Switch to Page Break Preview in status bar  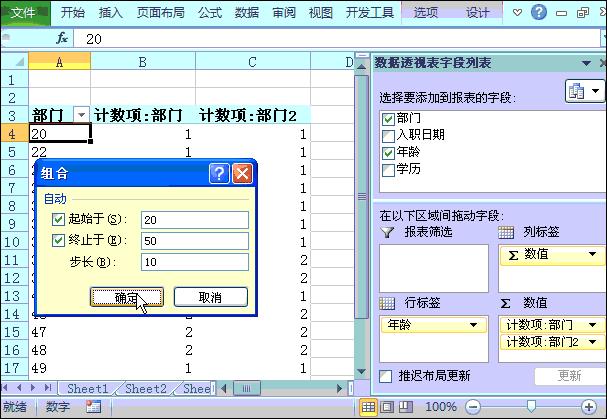(405, 407)
